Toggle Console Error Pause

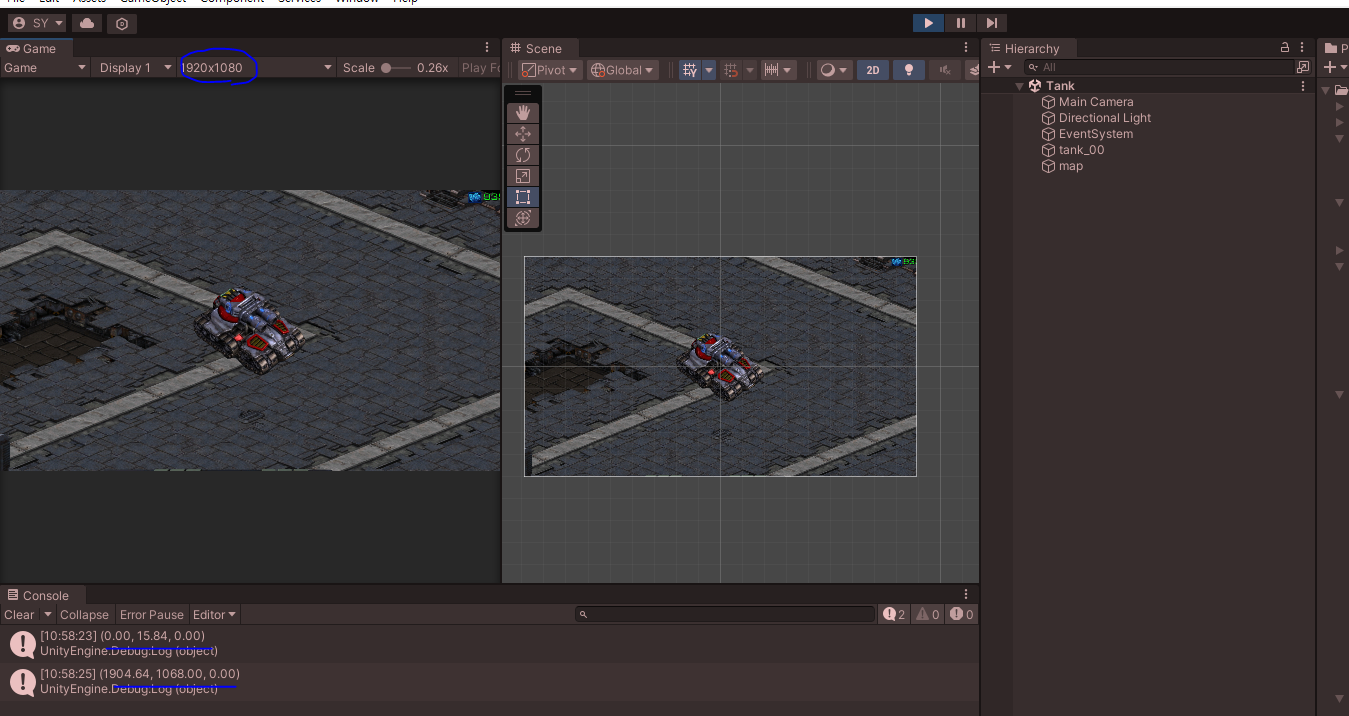152,615
